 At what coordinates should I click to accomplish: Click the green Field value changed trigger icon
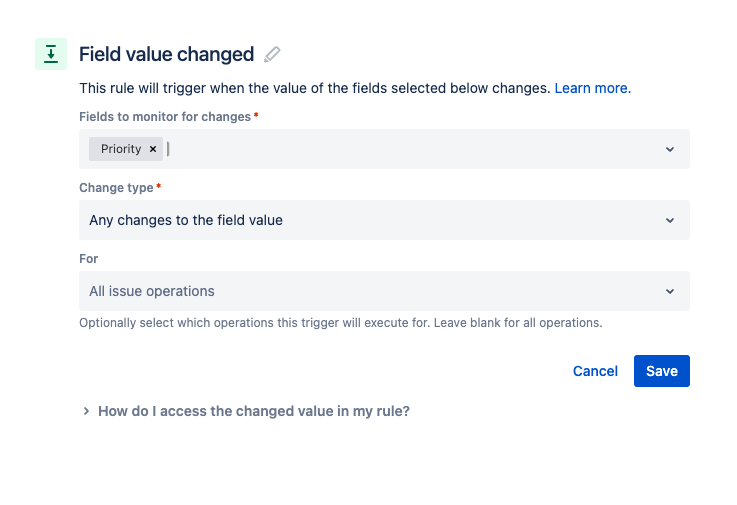pyautogui.click(x=51, y=54)
